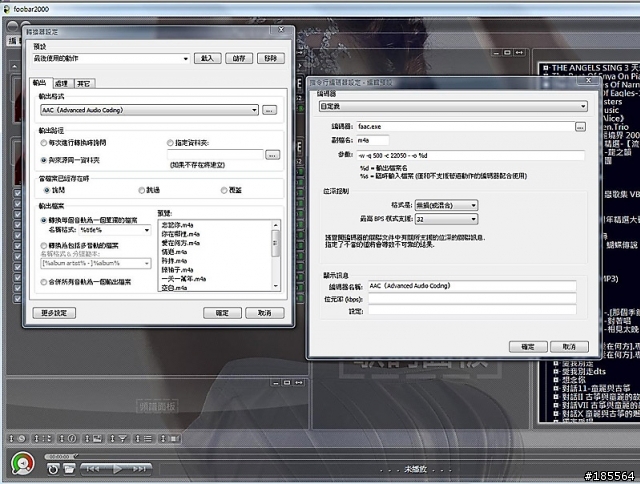Click the circled info icon in bottom toolbar
Viewport: 640px width, 484px height.
[x=72, y=439]
